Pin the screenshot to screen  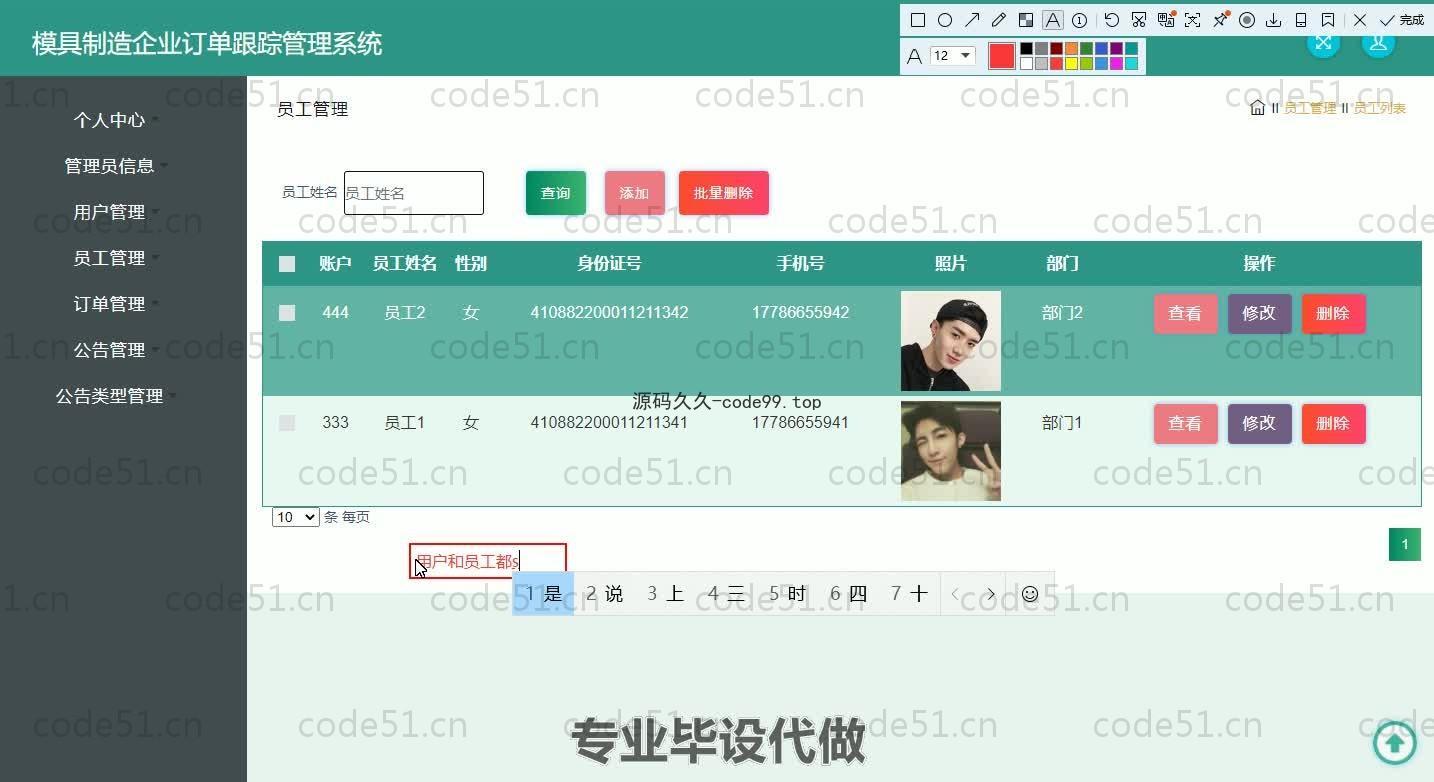(x=1221, y=19)
